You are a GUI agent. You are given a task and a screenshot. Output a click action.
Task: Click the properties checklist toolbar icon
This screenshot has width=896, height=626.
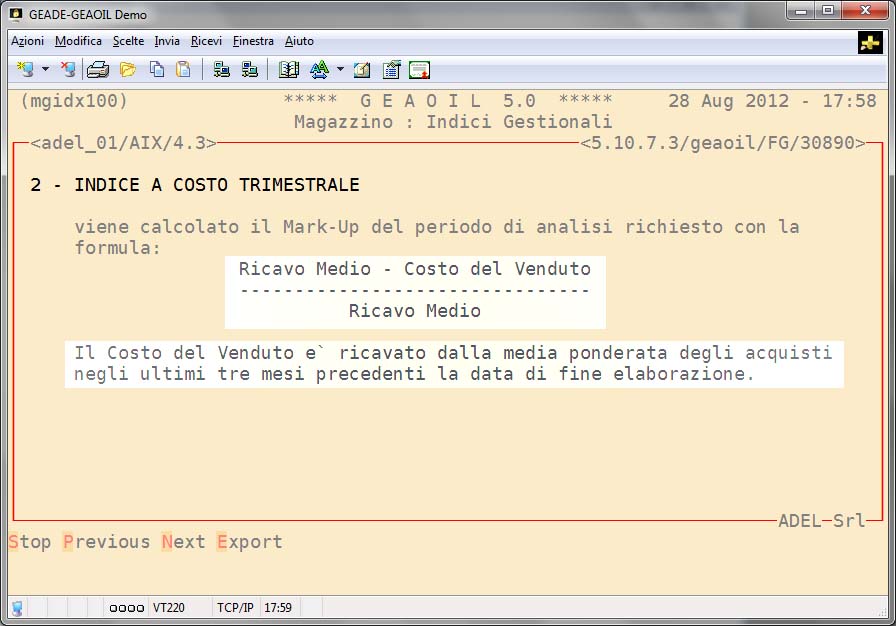click(391, 70)
